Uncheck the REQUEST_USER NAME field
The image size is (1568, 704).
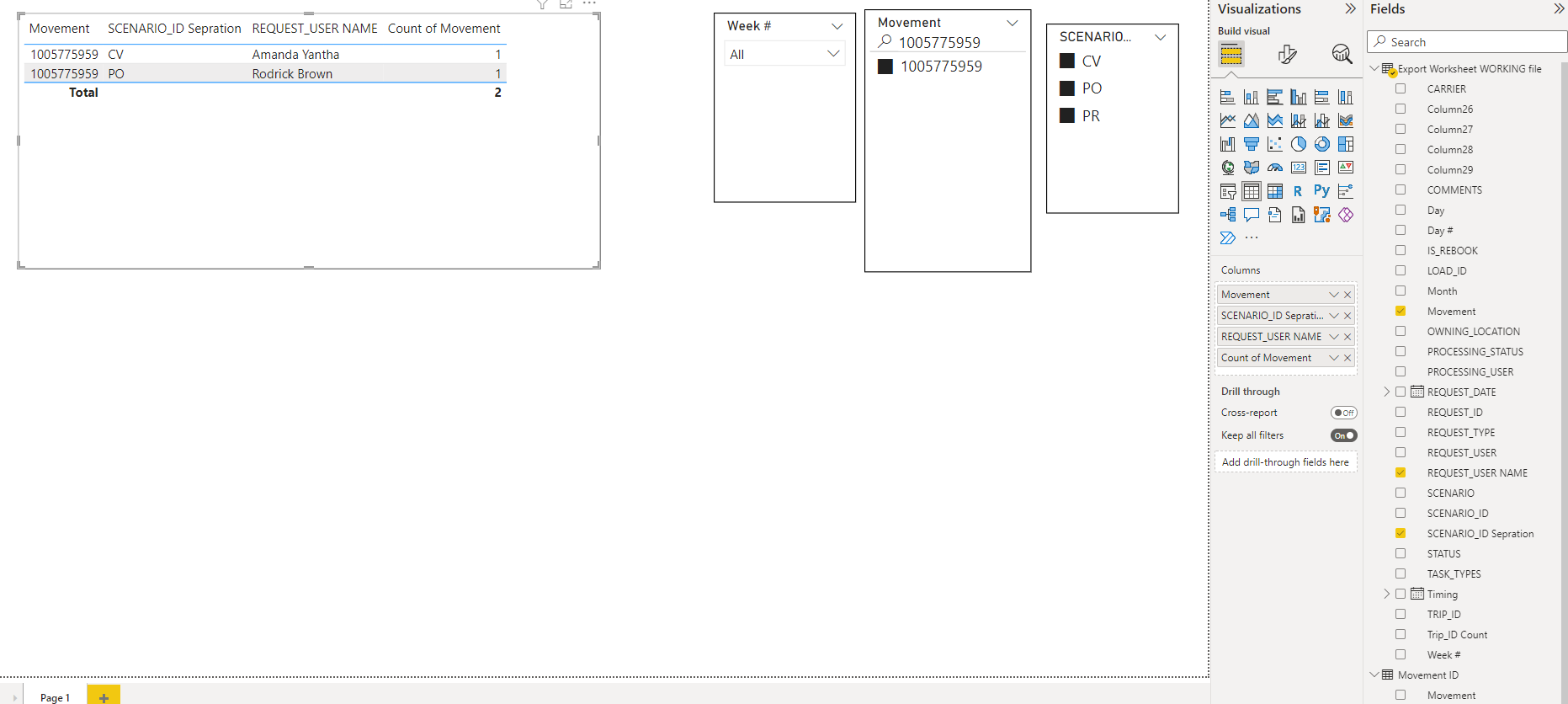pyautogui.click(x=1401, y=472)
